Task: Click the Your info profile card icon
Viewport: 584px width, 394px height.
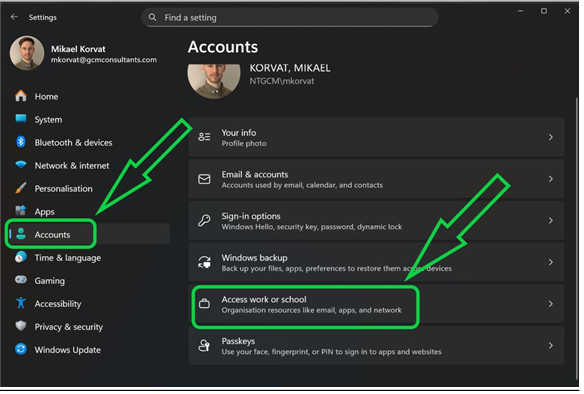Action: (x=204, y=137)
